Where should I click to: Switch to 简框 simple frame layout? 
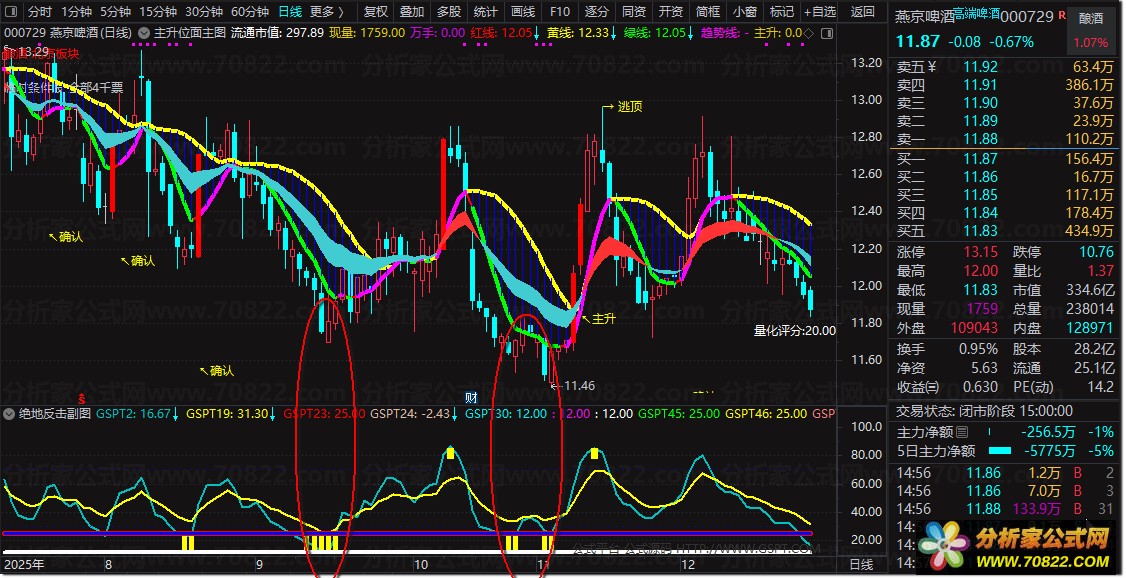[708, 11]
